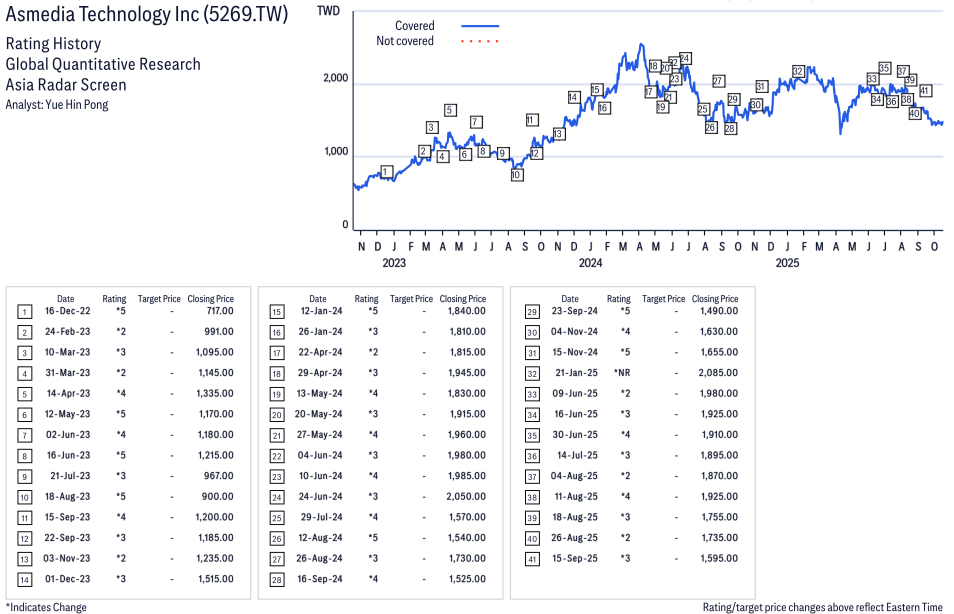The width and height of the screenshot is (954, 614).
Task: Select numbered box 1 in the table
Action: pyautogui.click(x=24, y=311)
